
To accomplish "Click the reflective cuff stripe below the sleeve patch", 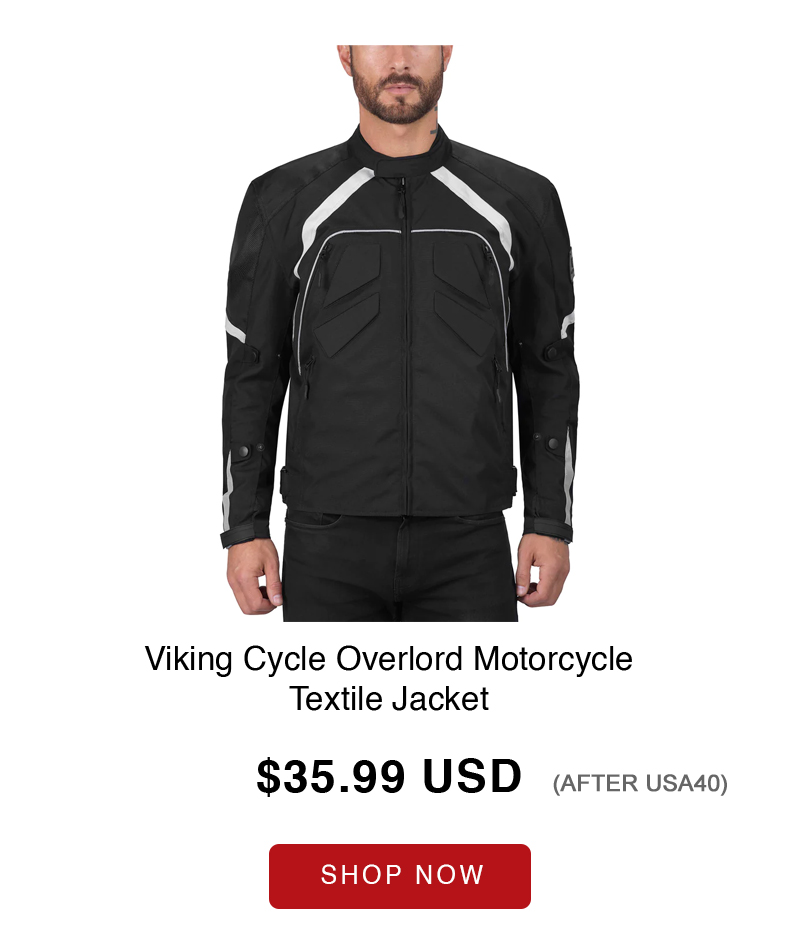I will pyautogui.click(x=566, y=476).
